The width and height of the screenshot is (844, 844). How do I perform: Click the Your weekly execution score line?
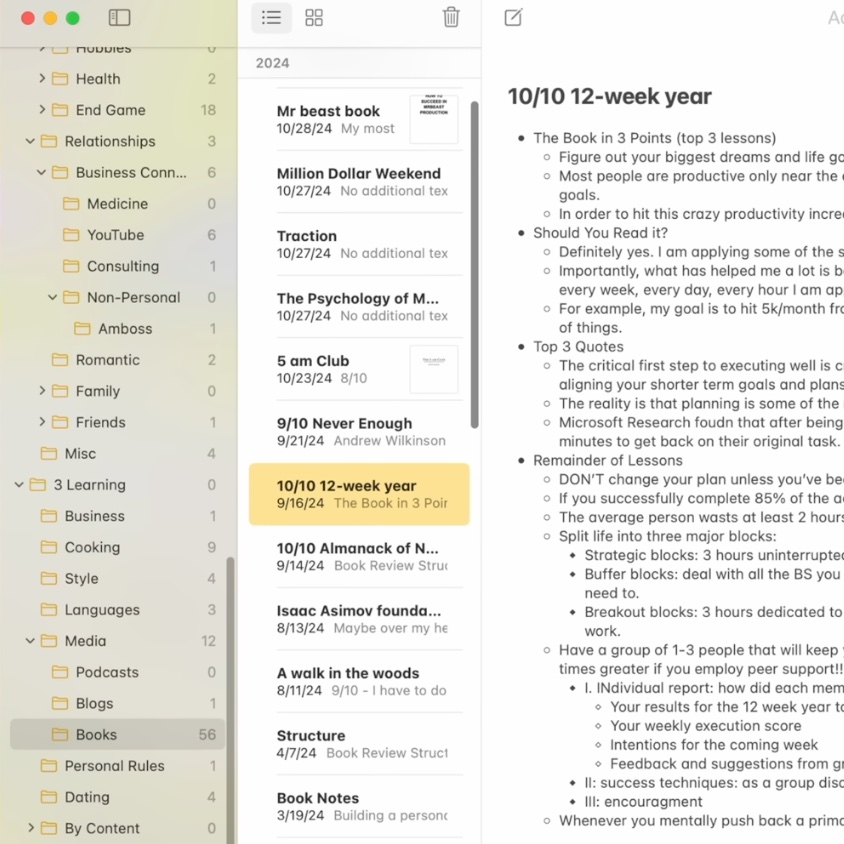point(705,726)
